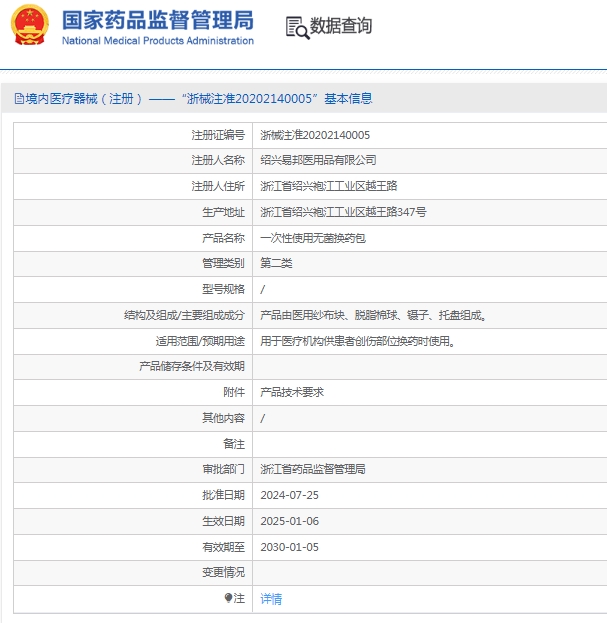
Task: Open the 详情 link
Action: click(x=271, y=599)
